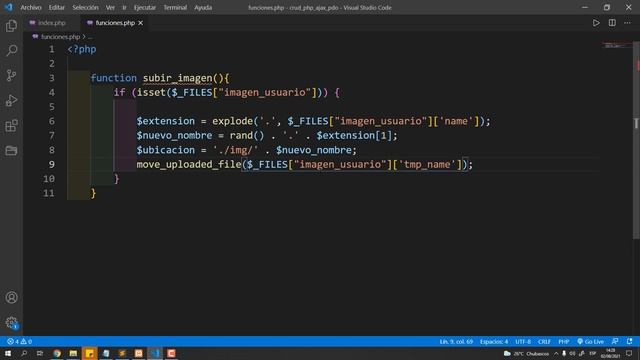The image size is (640, 360).
Task: Open the errors and warnings problems indicator
Action: pyautogui.click(x=19, y=341)
